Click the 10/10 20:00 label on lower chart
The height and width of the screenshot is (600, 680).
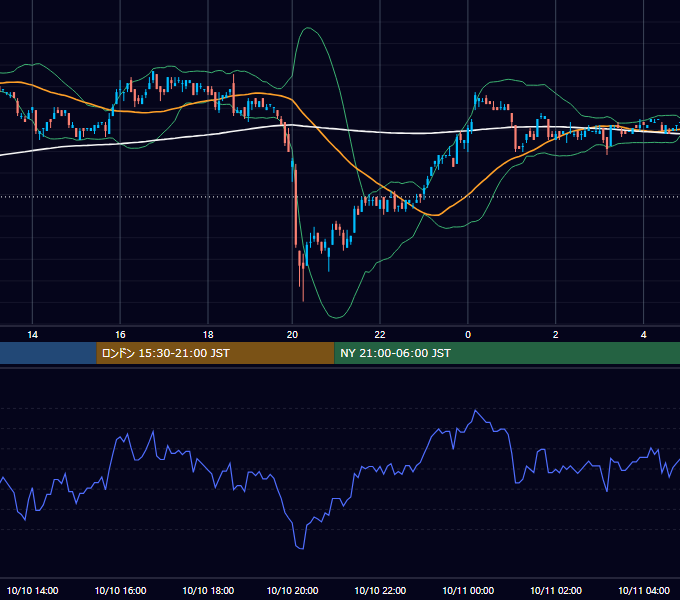292,590
